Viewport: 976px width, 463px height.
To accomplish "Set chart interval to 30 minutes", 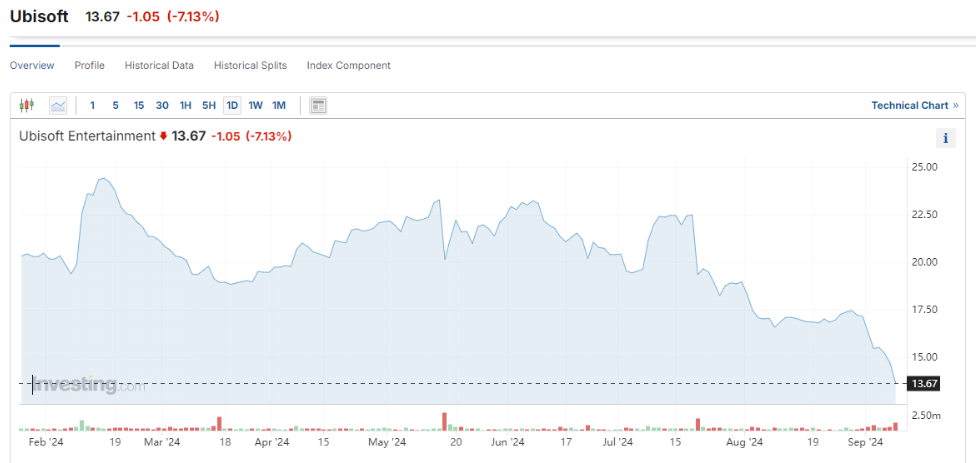I will point(162,105).
